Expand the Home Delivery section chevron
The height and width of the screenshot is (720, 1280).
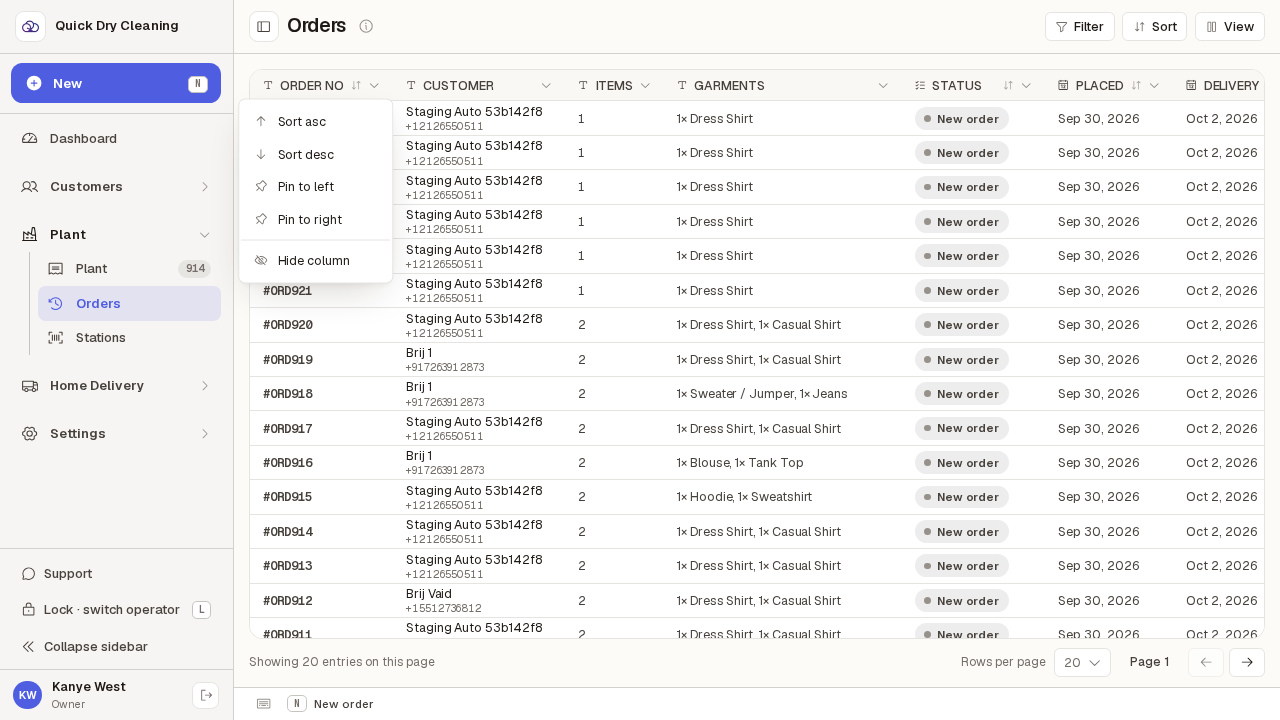point(205,386)
